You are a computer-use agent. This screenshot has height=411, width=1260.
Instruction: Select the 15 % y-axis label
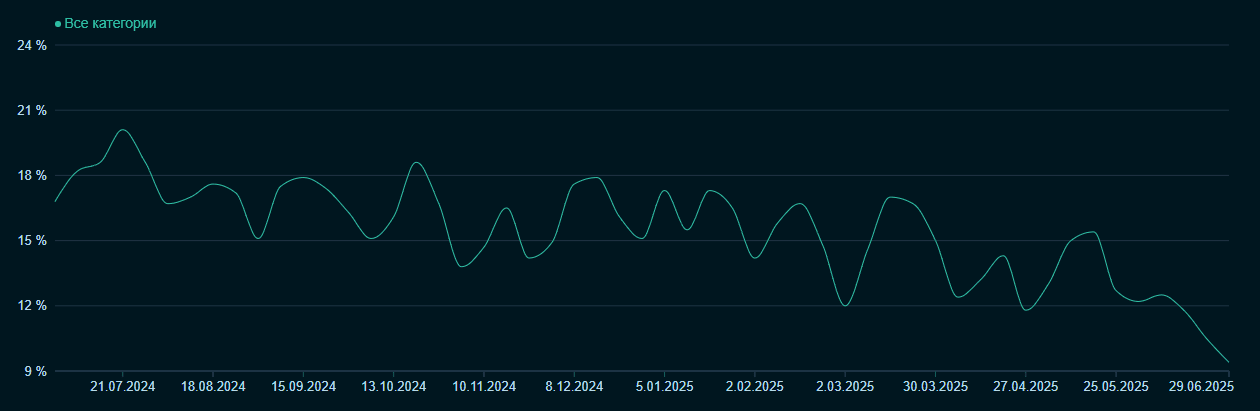(32, 241)
